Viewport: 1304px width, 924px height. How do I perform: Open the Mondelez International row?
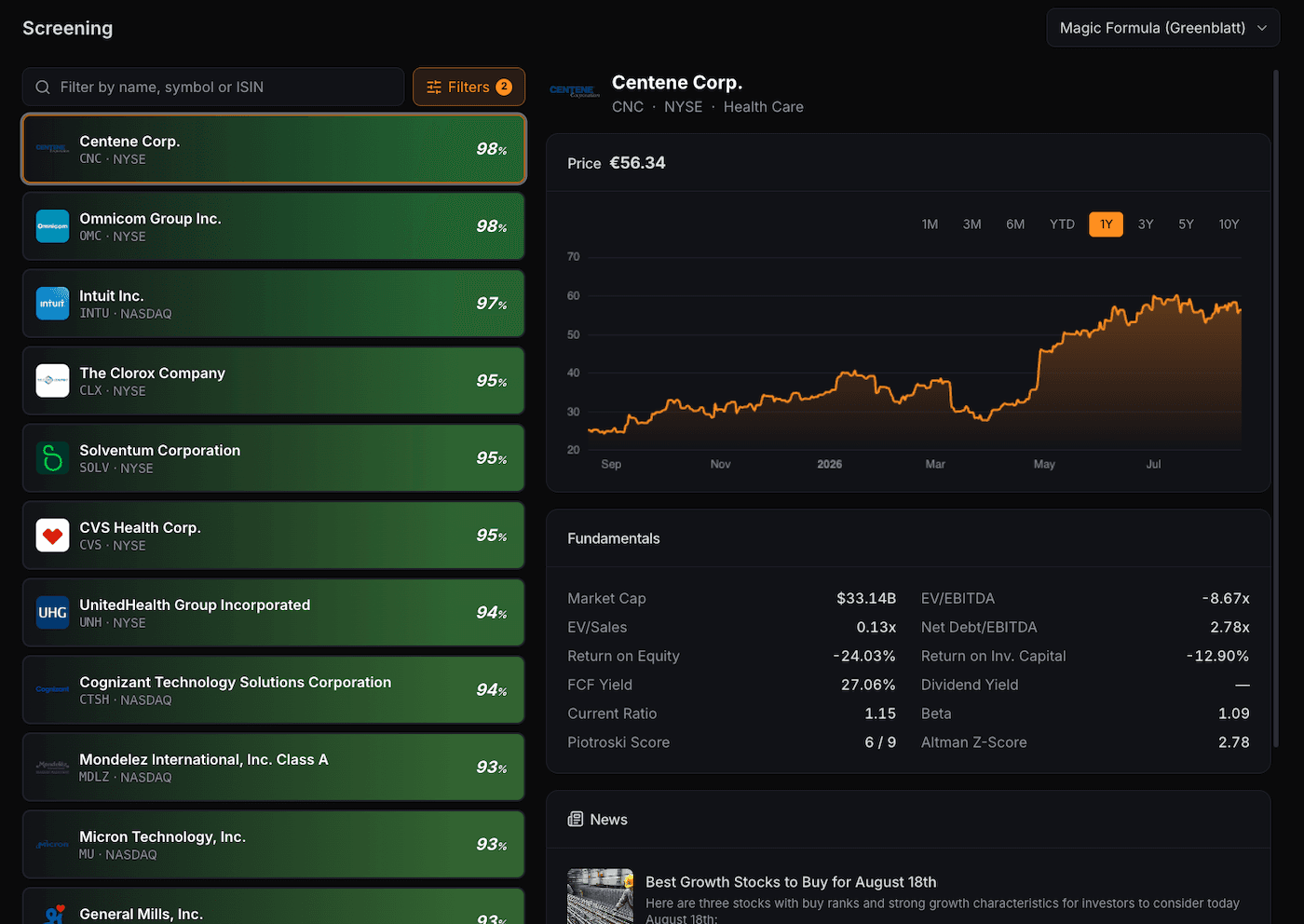pos(274,768)
